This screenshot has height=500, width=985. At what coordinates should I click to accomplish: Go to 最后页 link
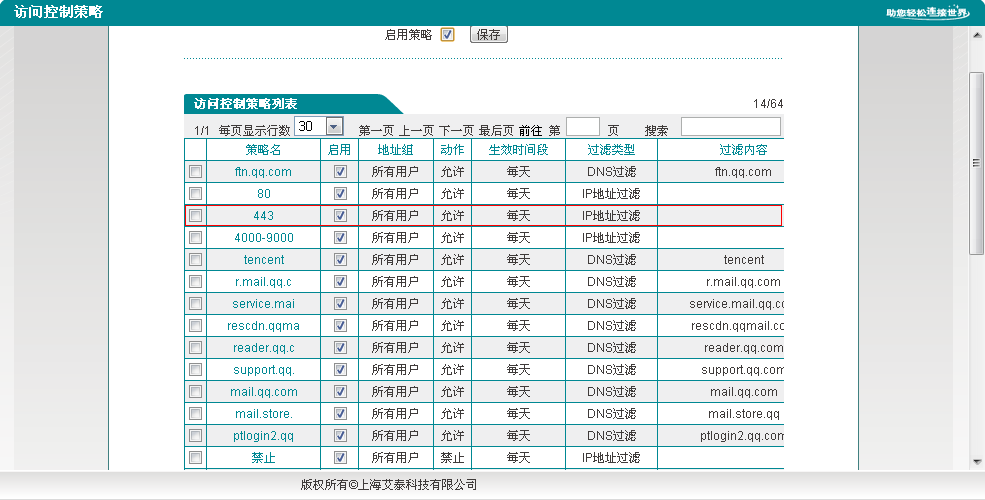tap(496, 131)
